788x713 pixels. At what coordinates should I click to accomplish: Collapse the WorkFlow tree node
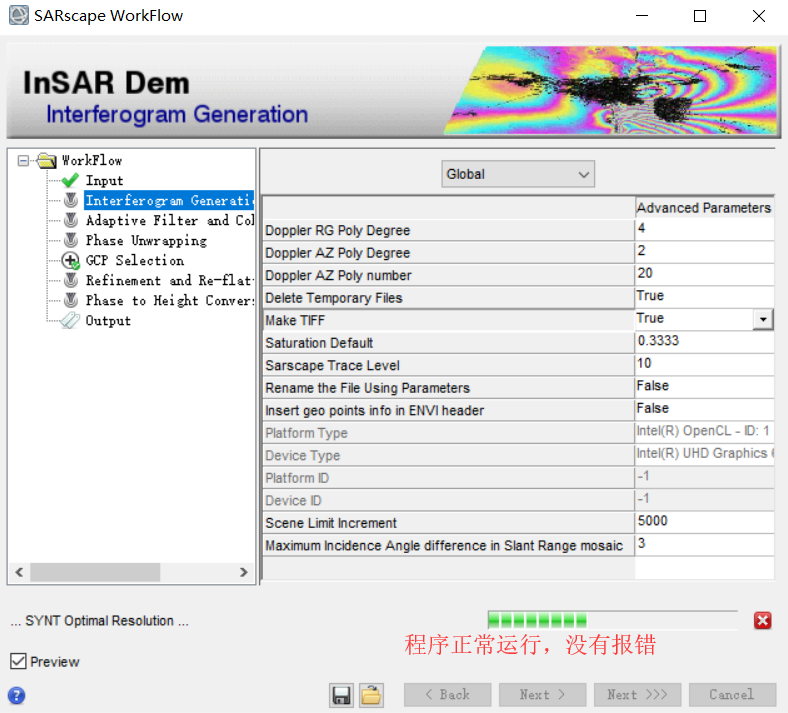pos(23,160)
